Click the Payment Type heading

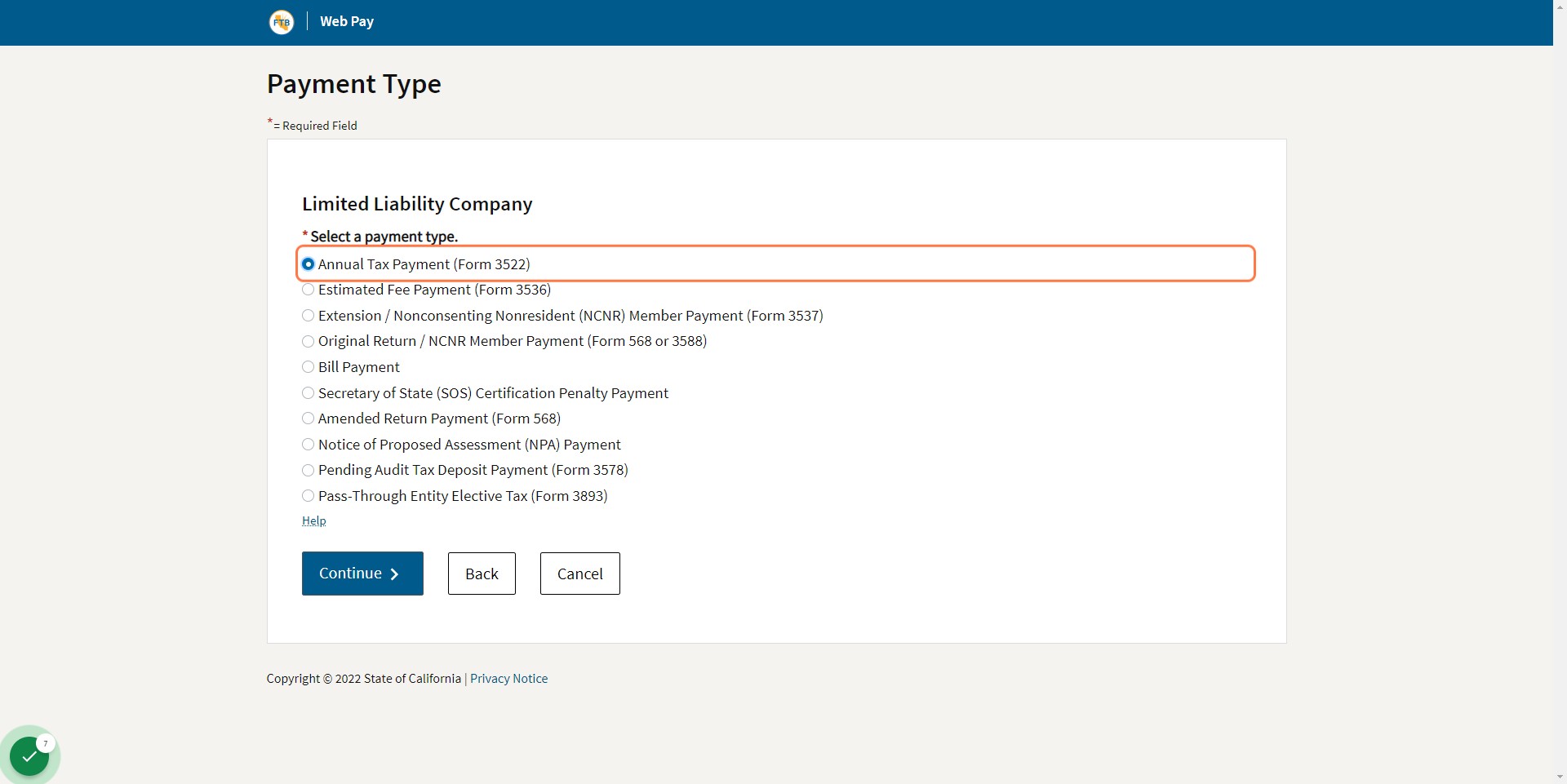[353, 84]
